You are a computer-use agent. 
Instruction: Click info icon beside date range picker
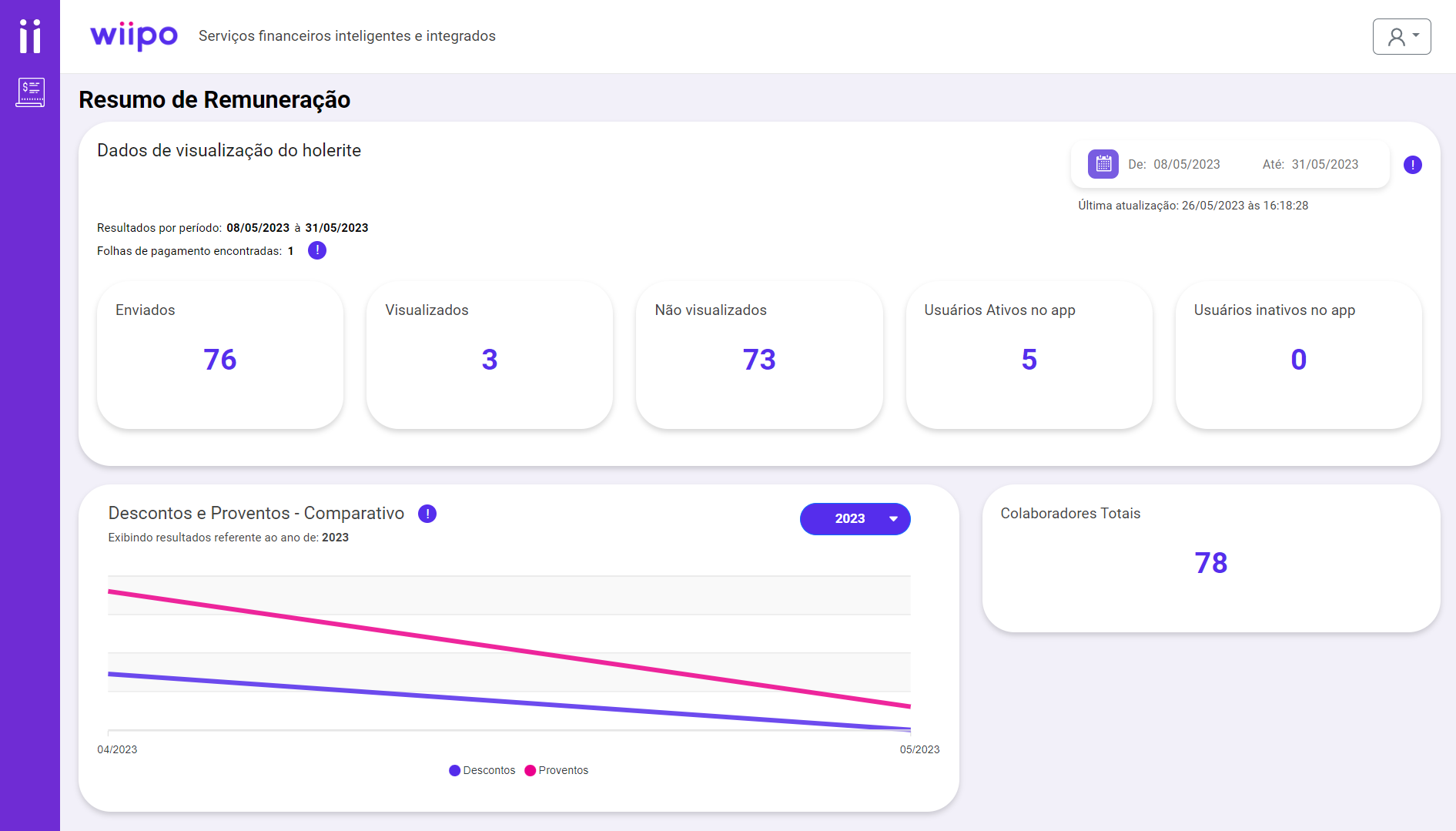(1412, 165)
